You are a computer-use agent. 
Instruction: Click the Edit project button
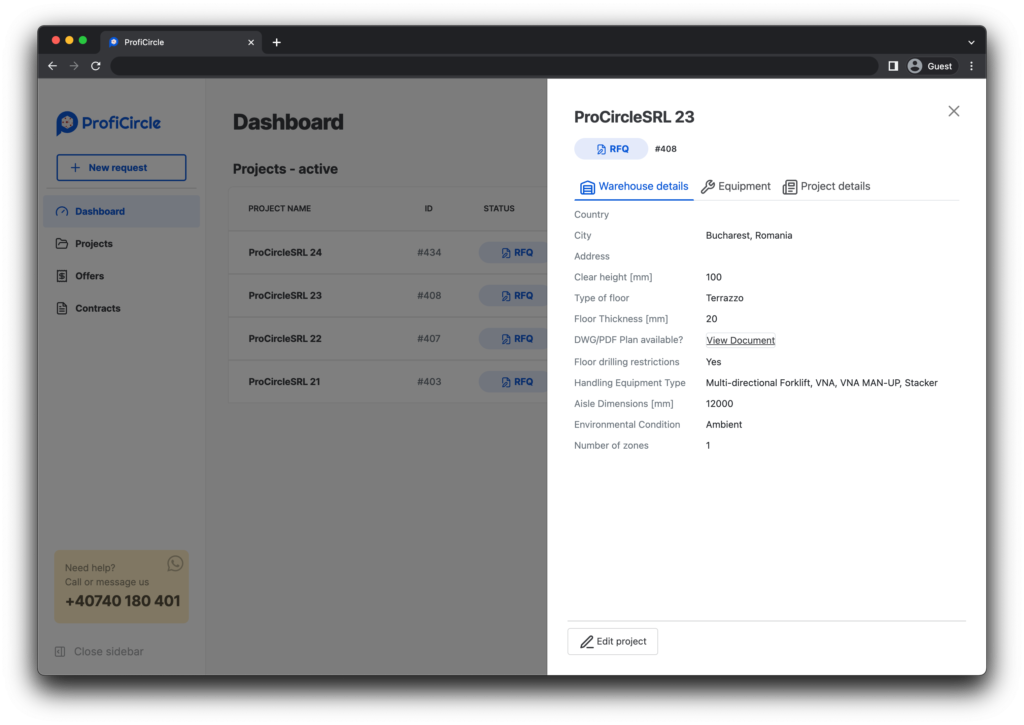pyautogui.click(x=613, y=642)
